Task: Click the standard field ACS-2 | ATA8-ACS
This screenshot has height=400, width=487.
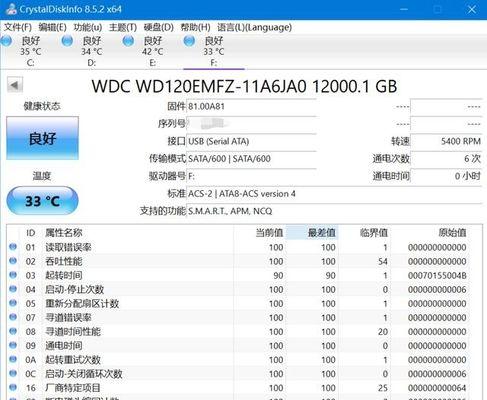Action: pos(334,194)
